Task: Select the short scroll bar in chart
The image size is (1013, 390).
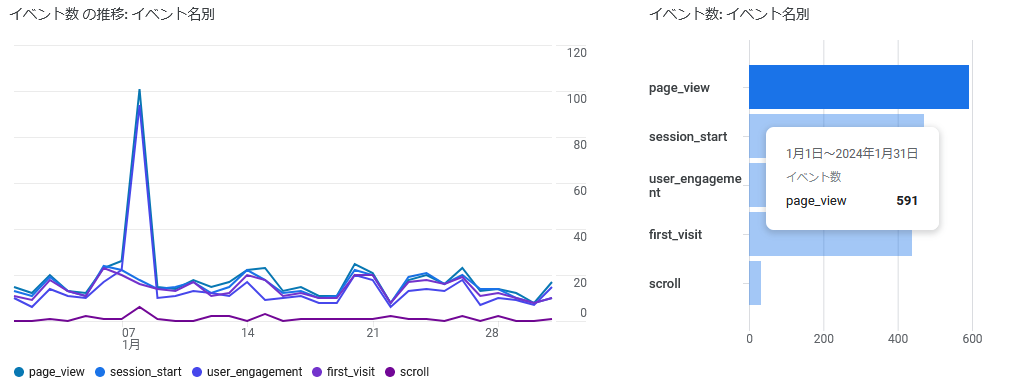Action: tap(755, 283)
